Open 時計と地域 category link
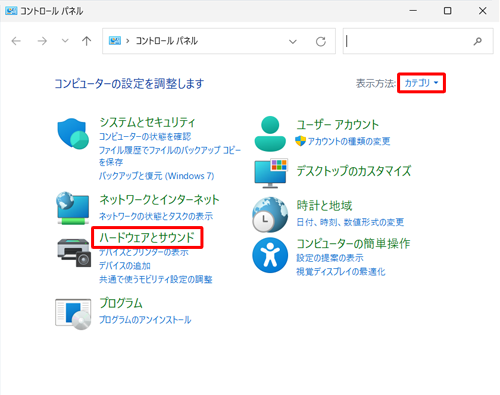This screenshot has height=395, width=500. [324, 206]
